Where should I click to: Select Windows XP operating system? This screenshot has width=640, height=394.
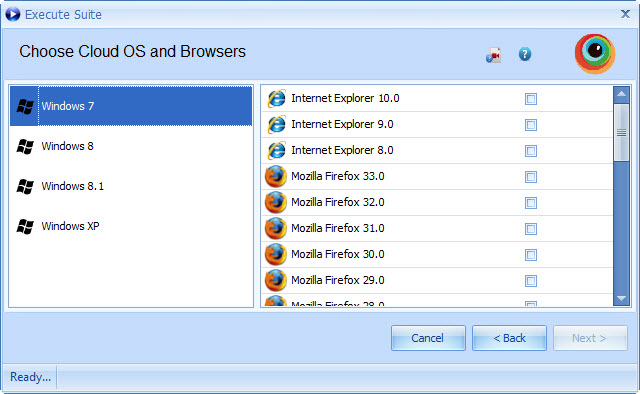point(131,226)
